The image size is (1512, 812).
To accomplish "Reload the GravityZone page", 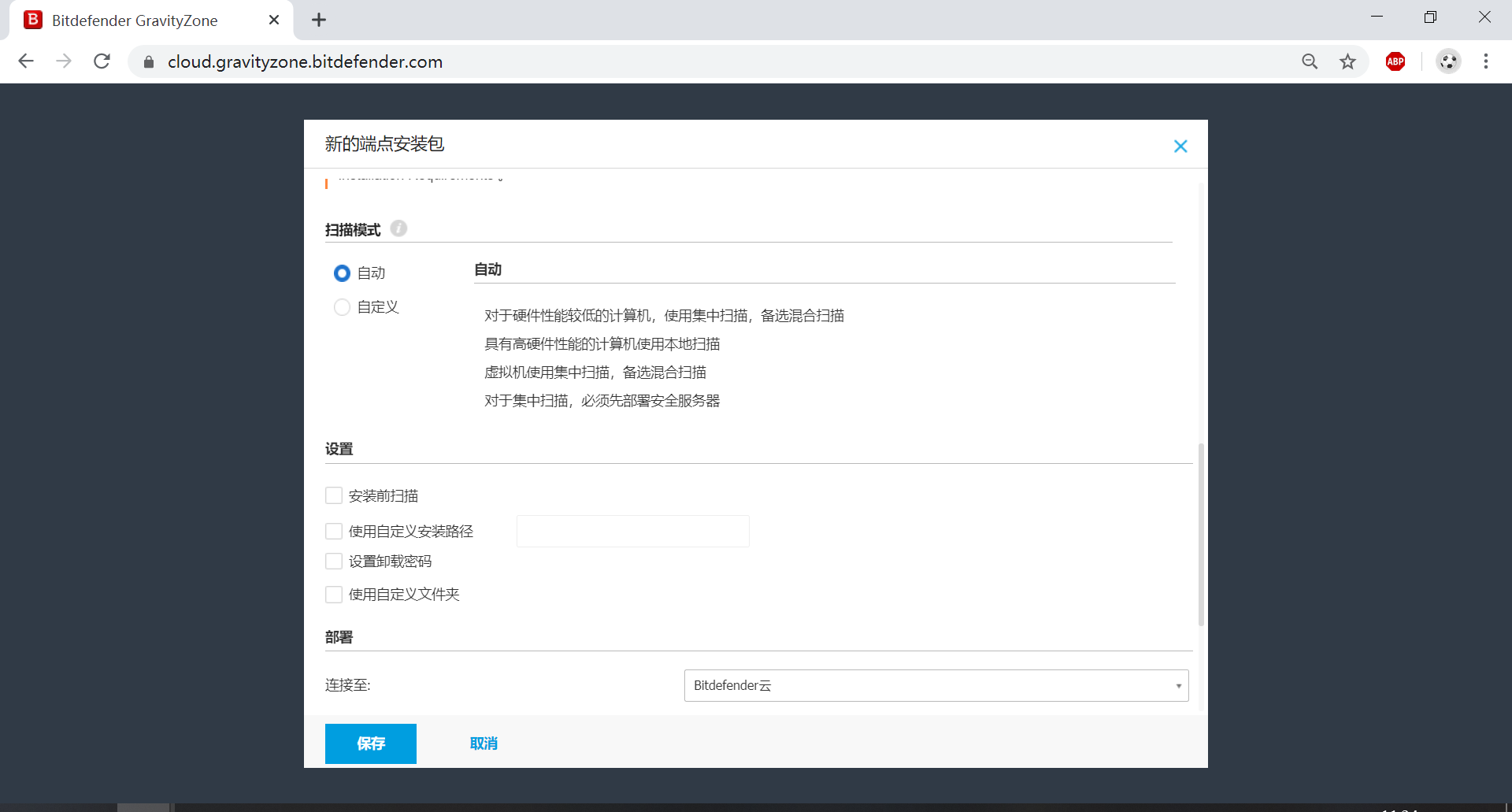I will point(102,61).
